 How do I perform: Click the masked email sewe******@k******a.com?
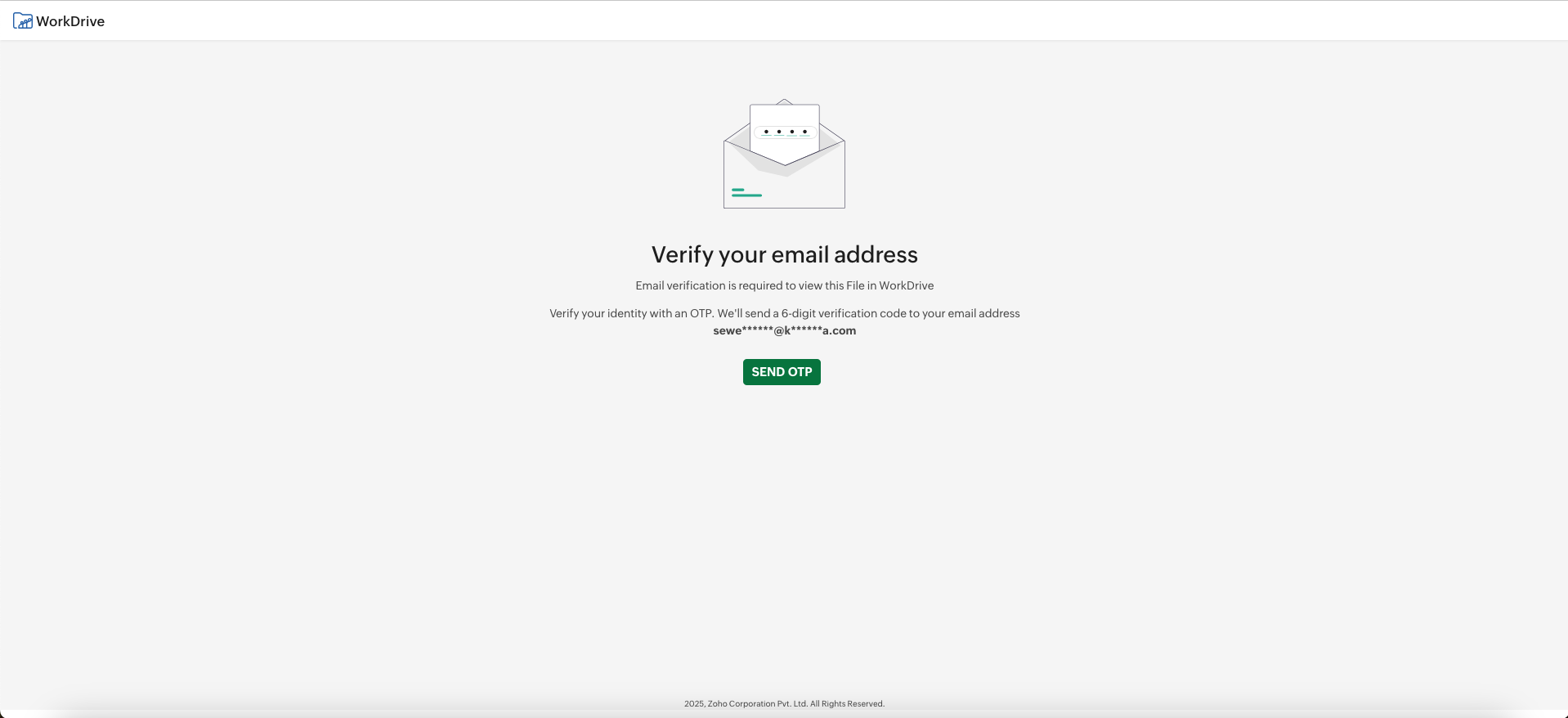pos(785,330)
